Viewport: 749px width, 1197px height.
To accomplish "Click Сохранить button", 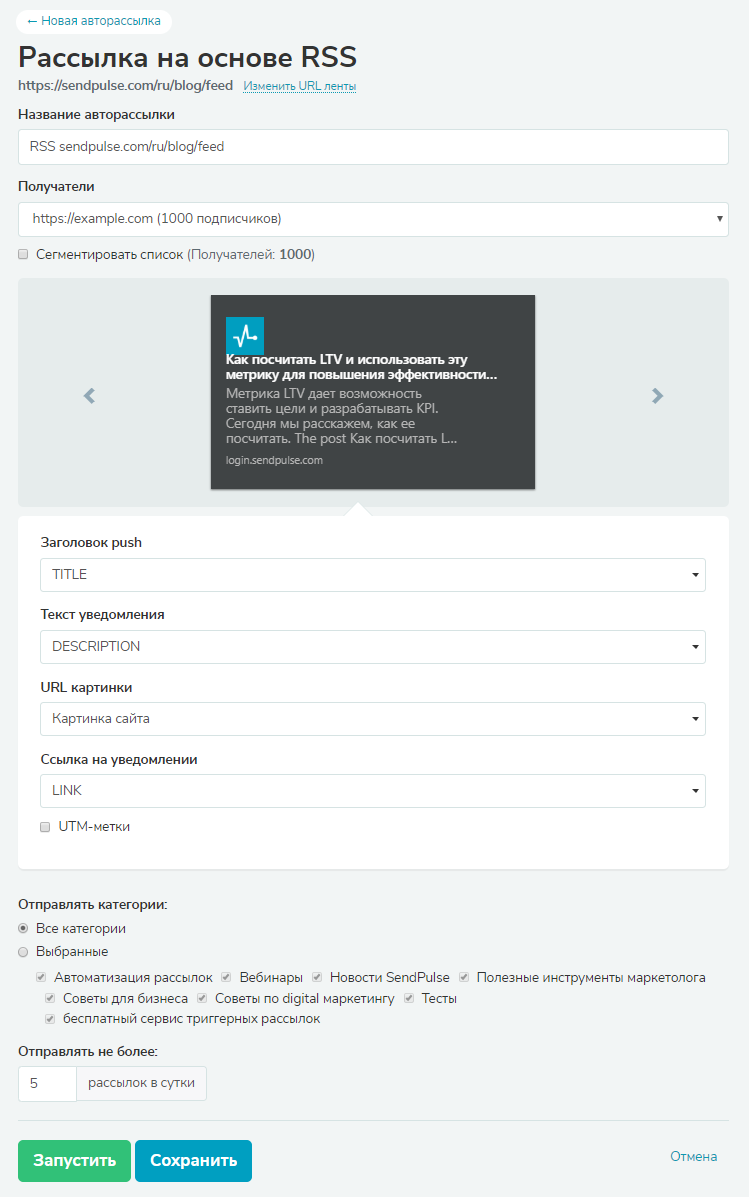I will click(193, 1160).
